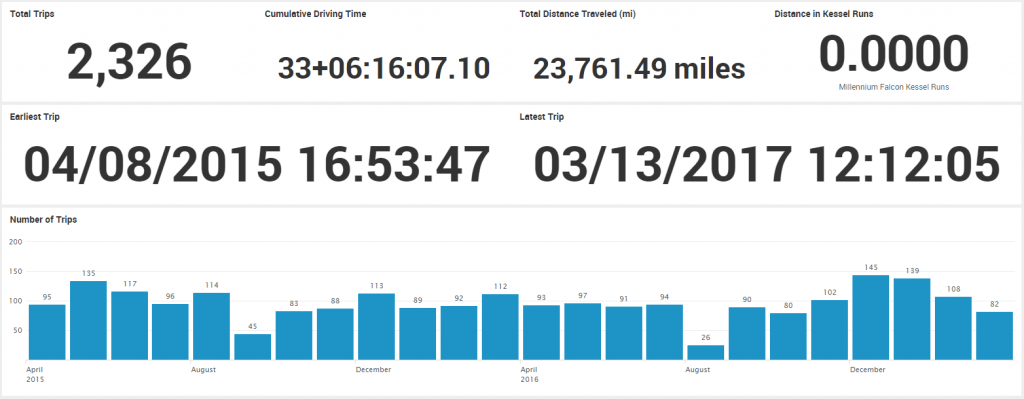Screen dimensions: 1024x399
Task: Select the August 2015 bar labeled 114
Action: [x=212, y=327]
